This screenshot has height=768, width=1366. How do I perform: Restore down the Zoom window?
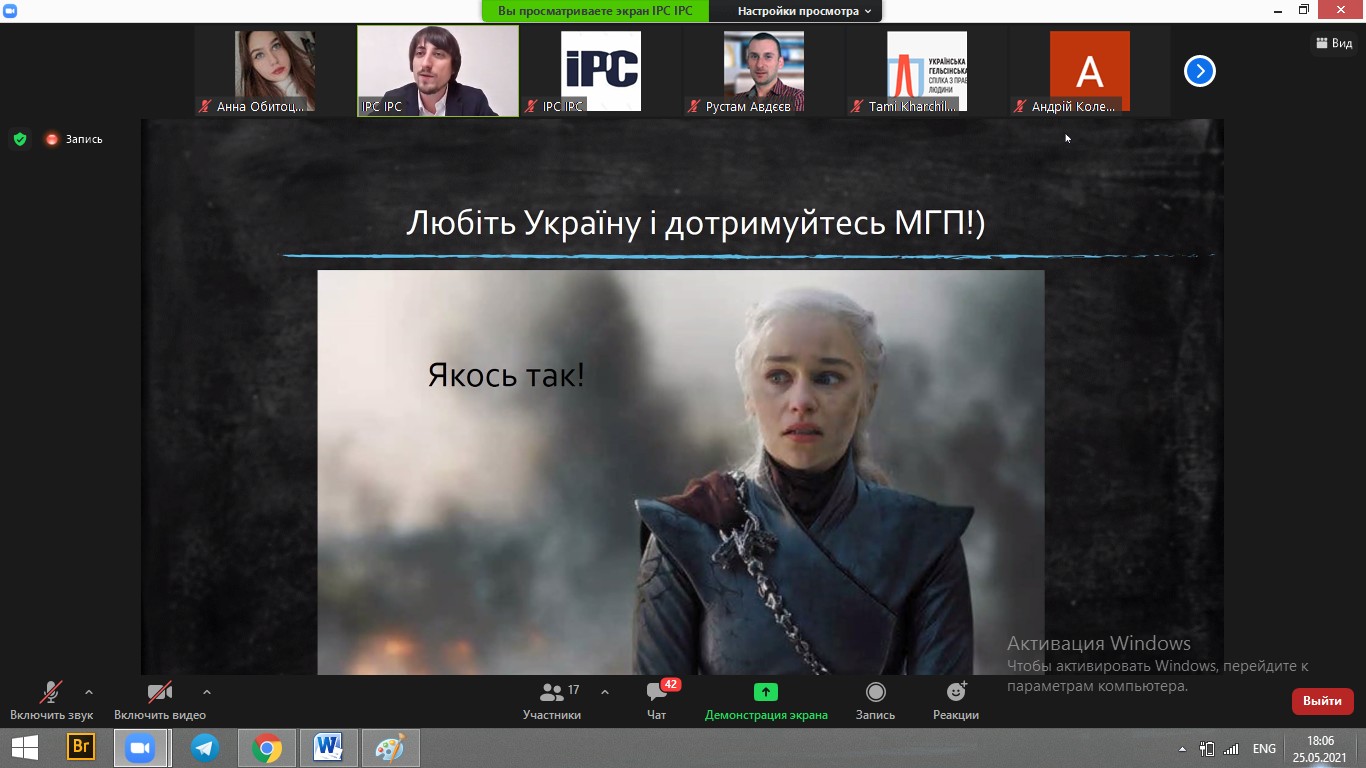(1304, 10)
